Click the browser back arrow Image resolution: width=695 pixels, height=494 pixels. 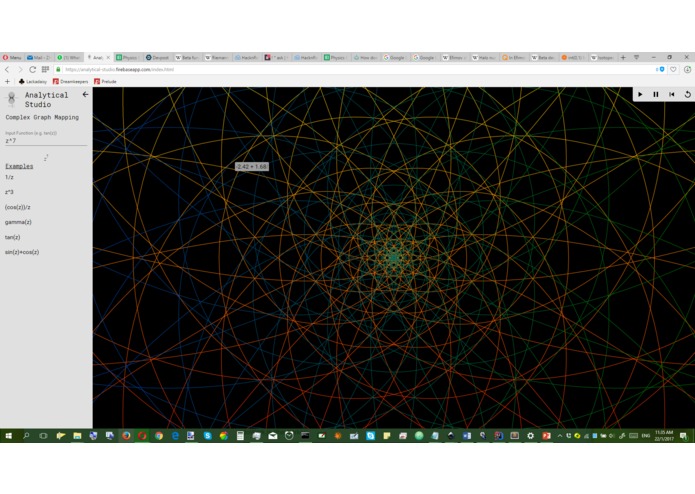[x=7, y=70]
